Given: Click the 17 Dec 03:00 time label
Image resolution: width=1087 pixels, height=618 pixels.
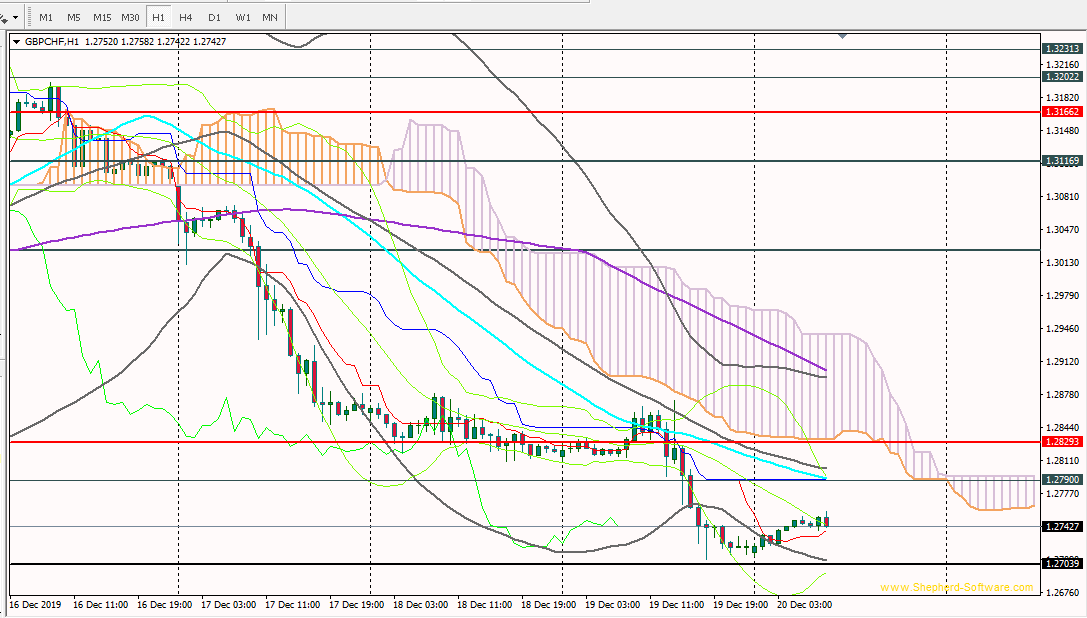Looking at the screenshot, I should (229, 605).
